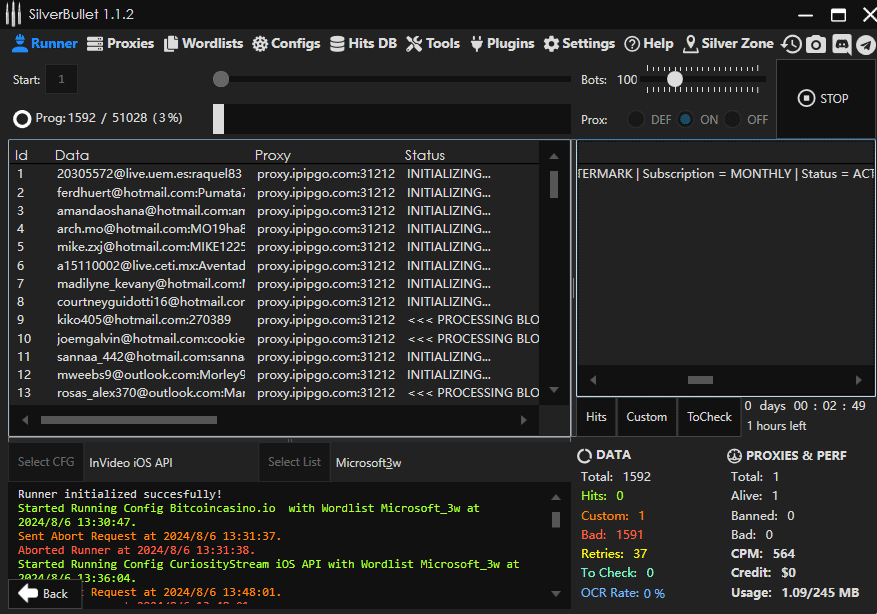Click the Bots count slider handle
The height and width of the screenshot is (614, 877).
[x=675, y=79]
